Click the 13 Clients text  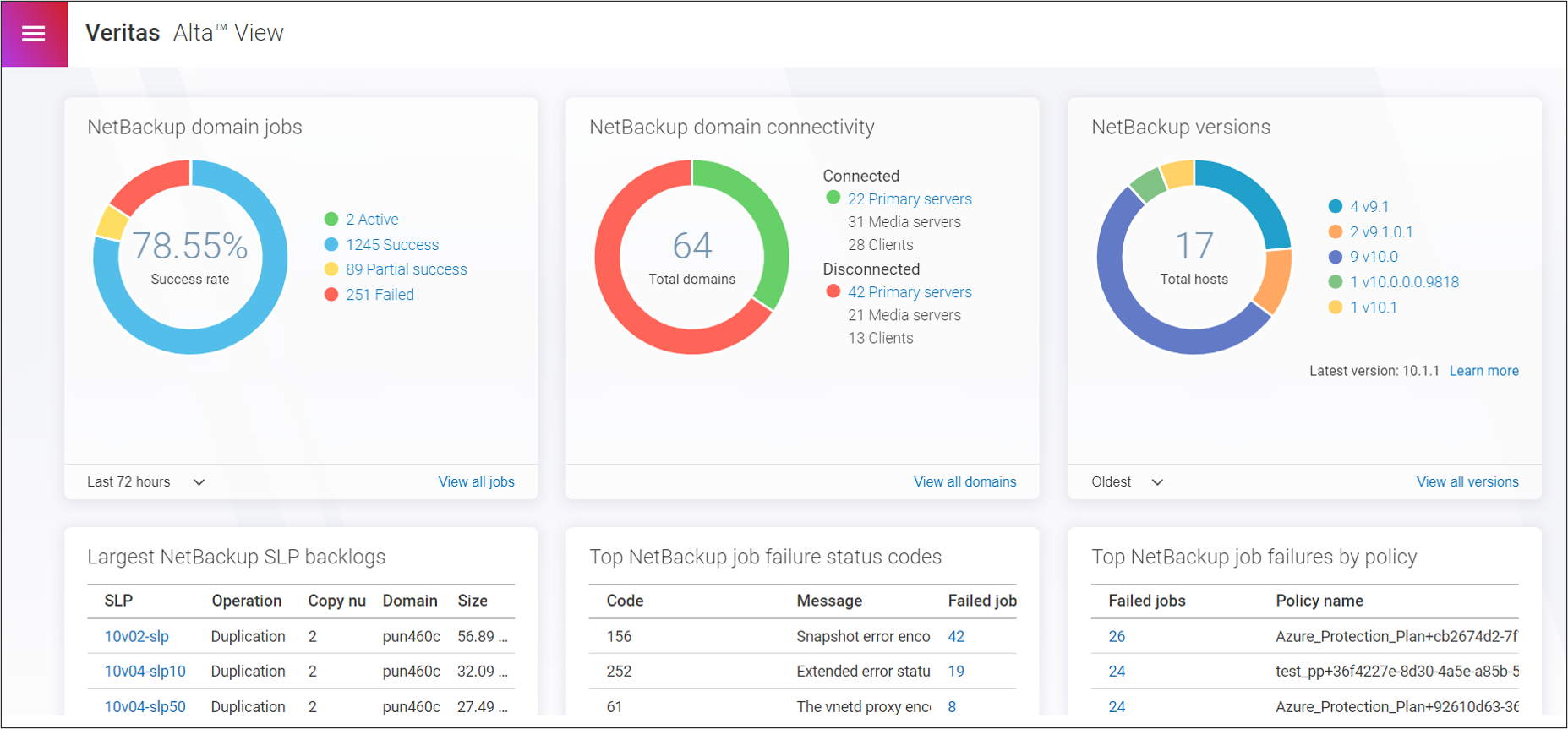click(x=880, y=338)
